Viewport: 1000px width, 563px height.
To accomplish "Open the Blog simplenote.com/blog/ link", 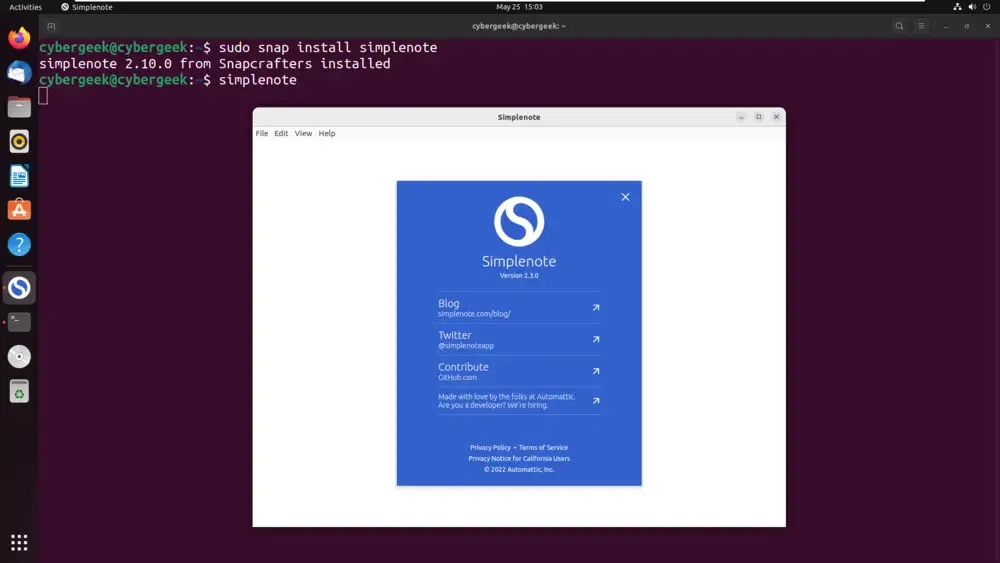I will pyautogui.click(x=518, y=307).
